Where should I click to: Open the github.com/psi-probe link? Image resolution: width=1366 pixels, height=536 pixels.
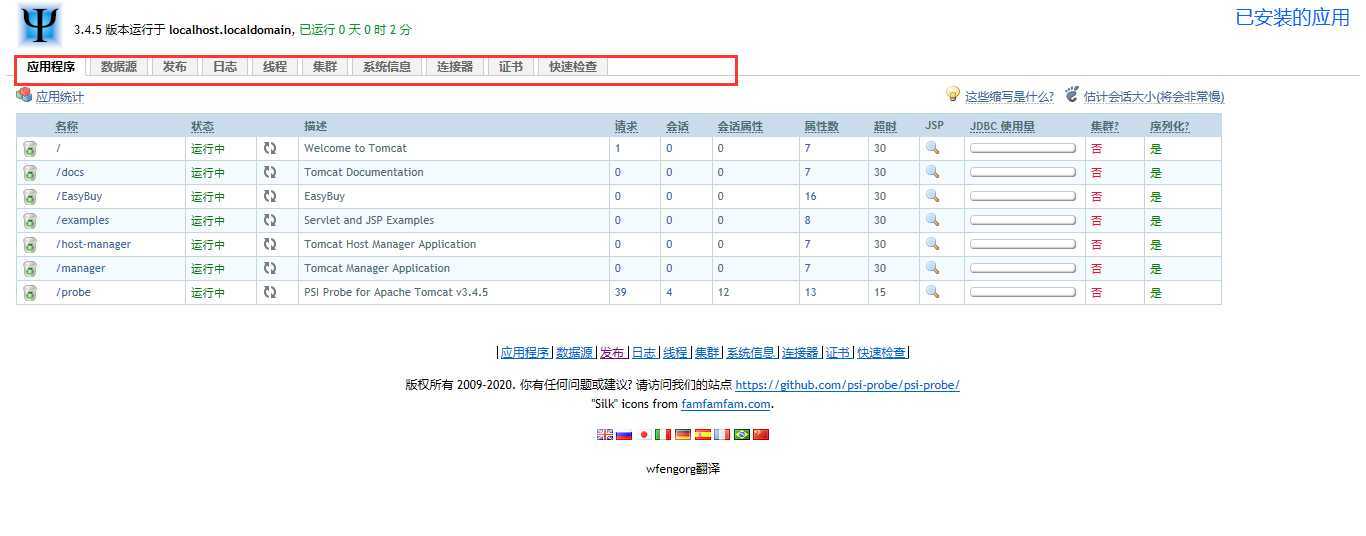pyautogui.click(x=847, y=385)
